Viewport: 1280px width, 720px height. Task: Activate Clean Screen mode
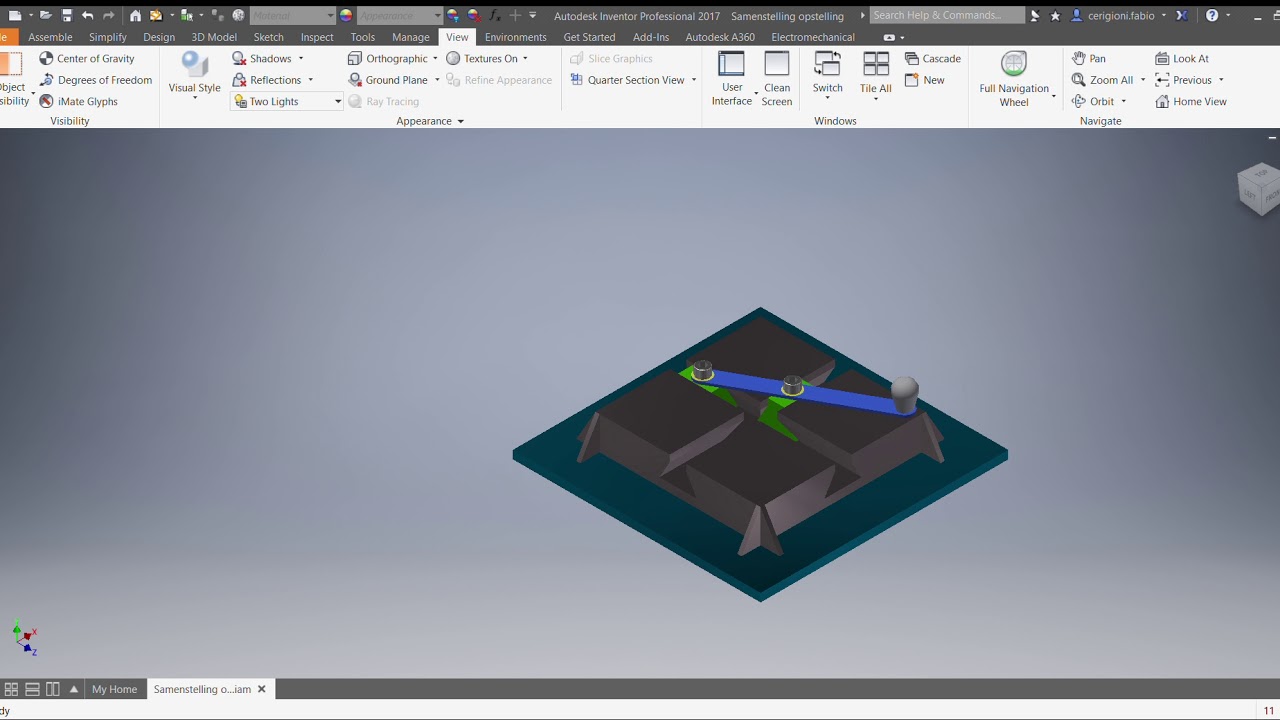(x=777, y=78)
